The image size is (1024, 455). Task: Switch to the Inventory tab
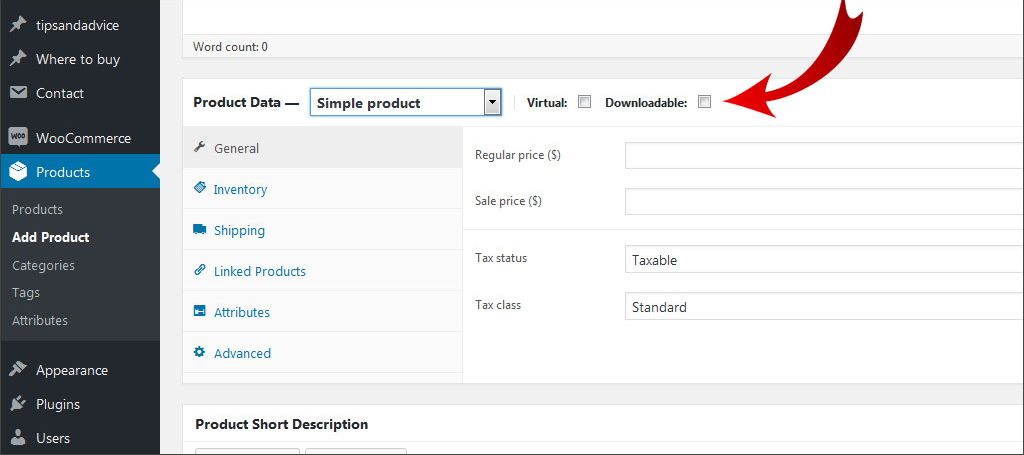[240, 189]
